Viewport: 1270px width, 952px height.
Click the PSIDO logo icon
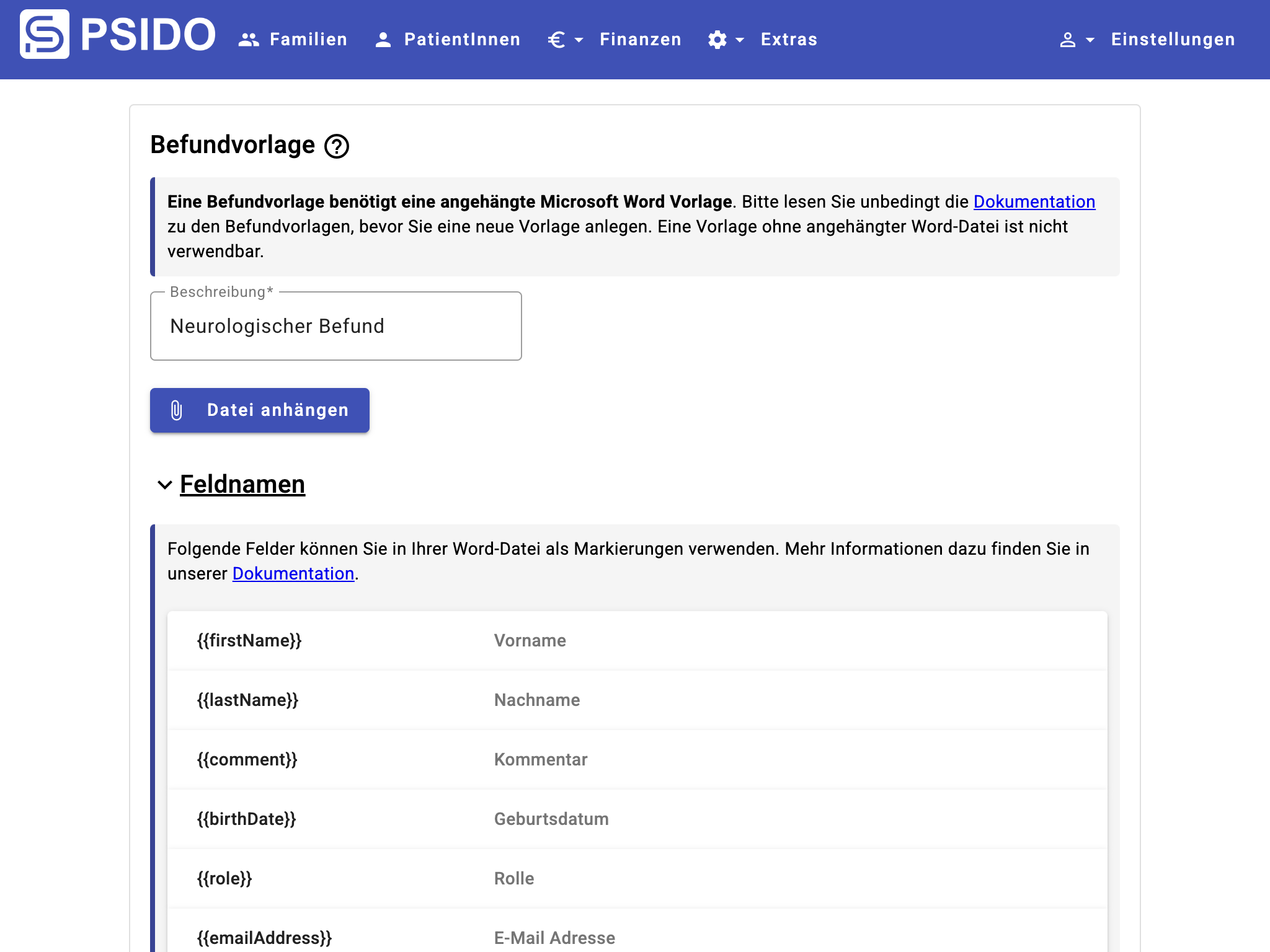point(45,35)
